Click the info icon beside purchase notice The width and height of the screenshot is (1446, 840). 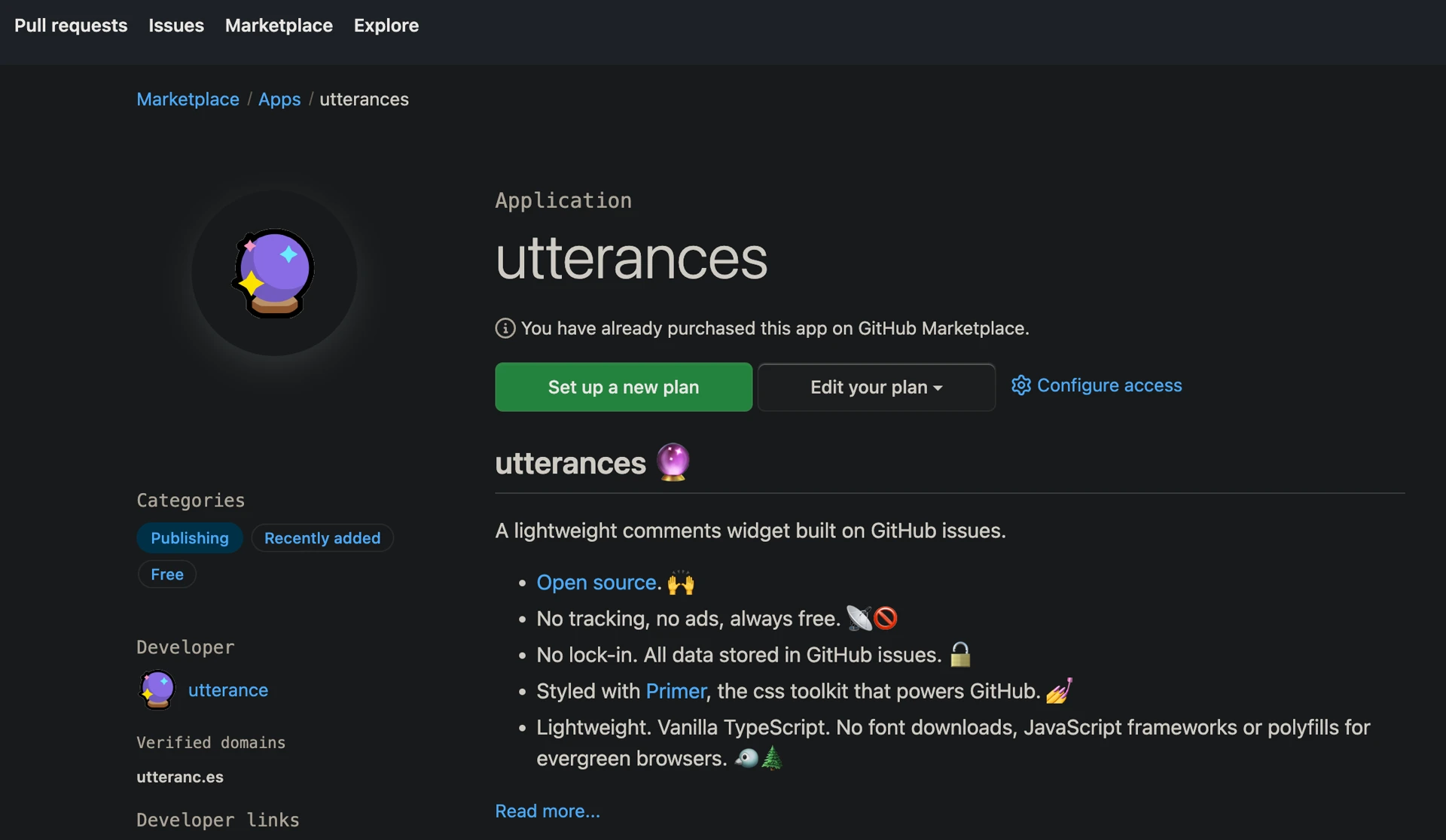click(x=505, y=328)
